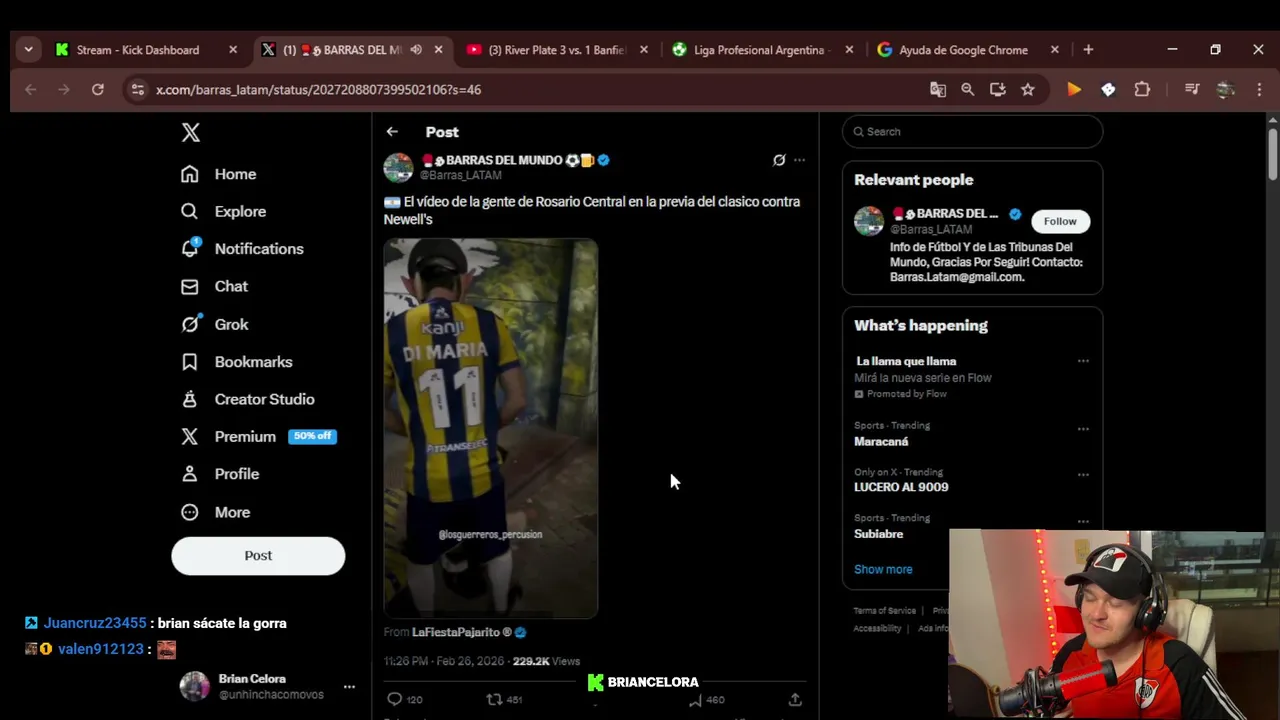Follow BARRAS DEL MUNDO account

(x=1060, y=221)
